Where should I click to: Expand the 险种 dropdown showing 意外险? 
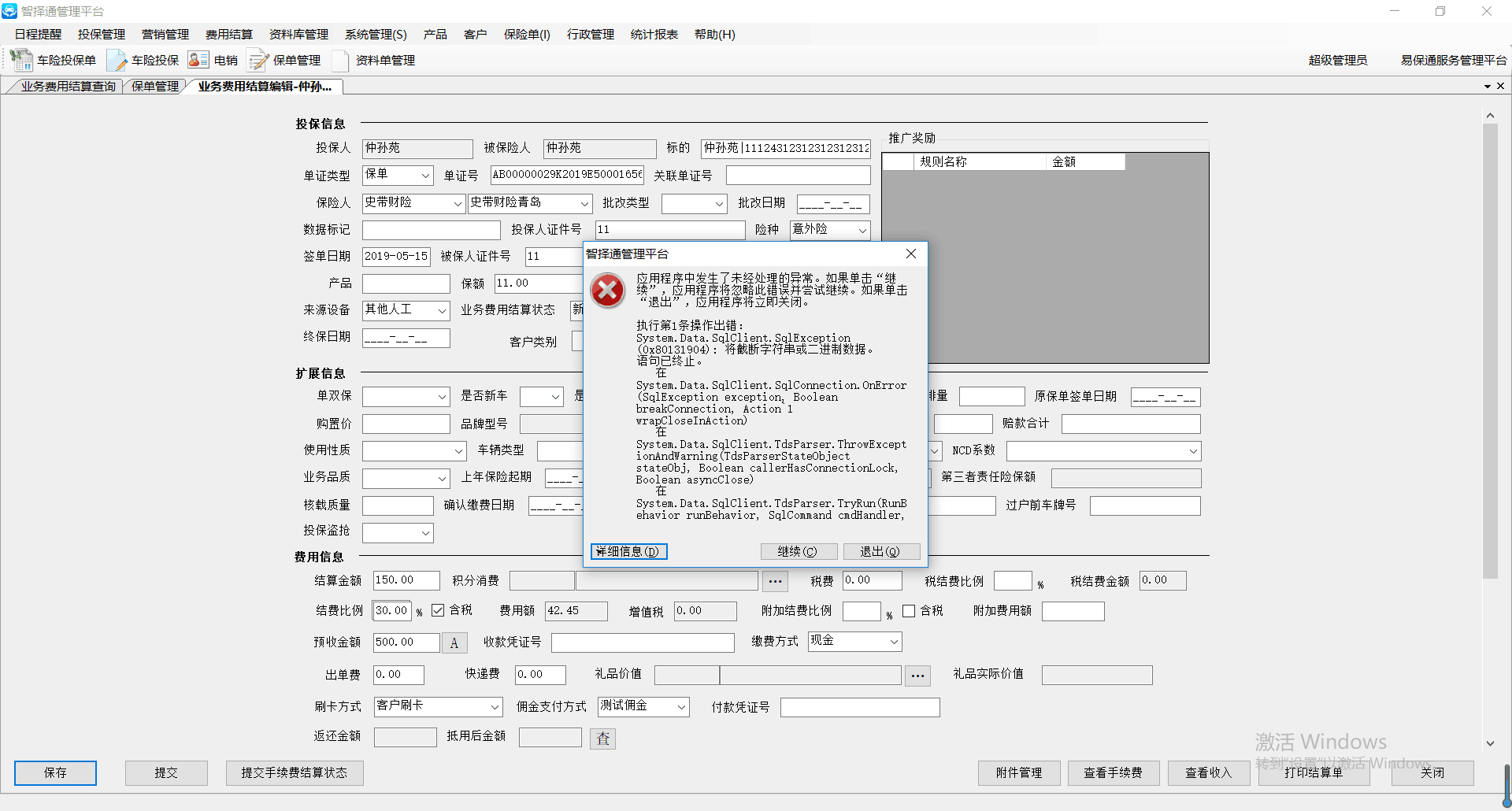pos(862,230)
